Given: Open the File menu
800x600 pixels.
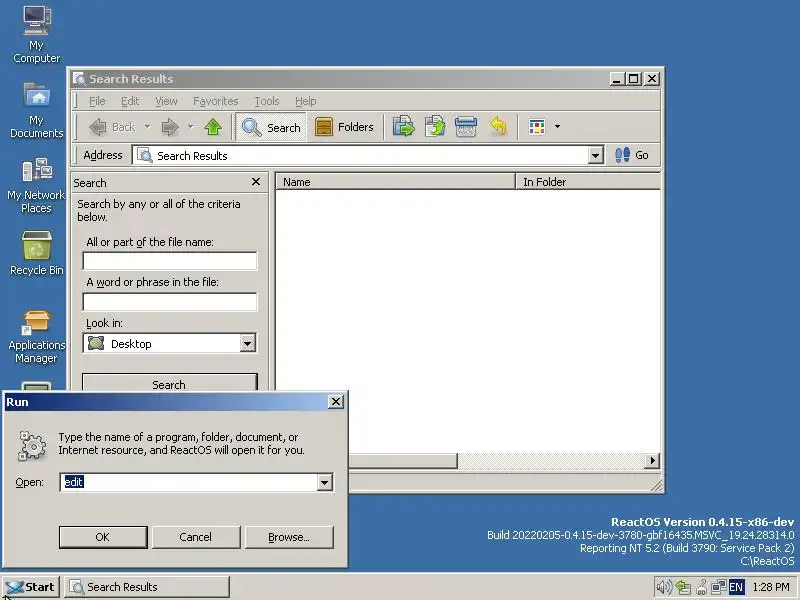Looking at the screenshot, I should (97, 101).
